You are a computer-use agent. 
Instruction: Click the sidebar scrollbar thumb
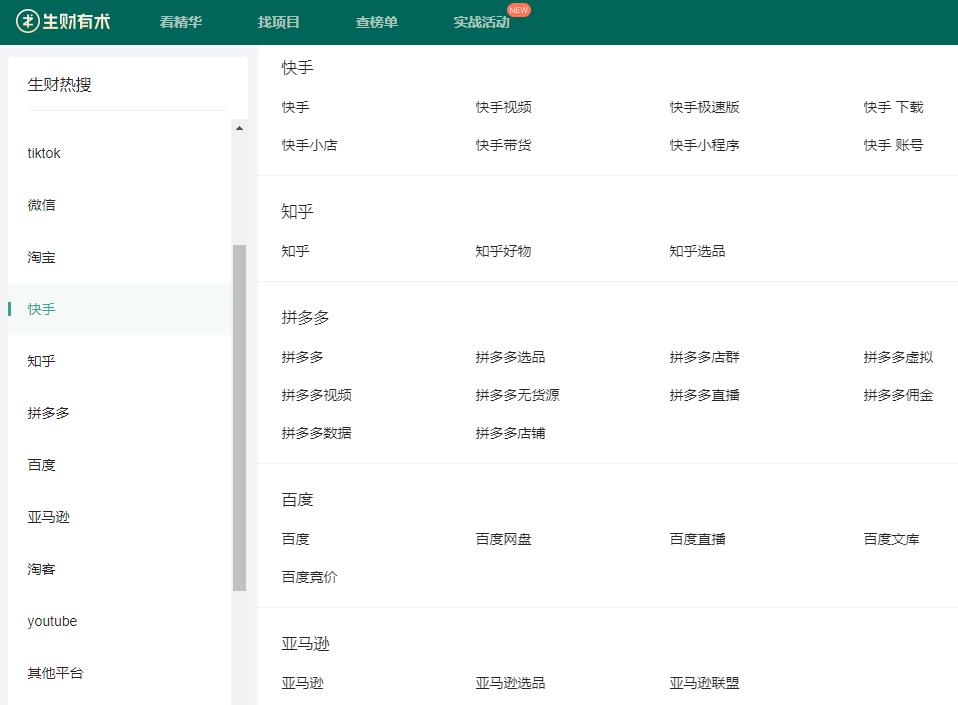[x=240, y=418]
